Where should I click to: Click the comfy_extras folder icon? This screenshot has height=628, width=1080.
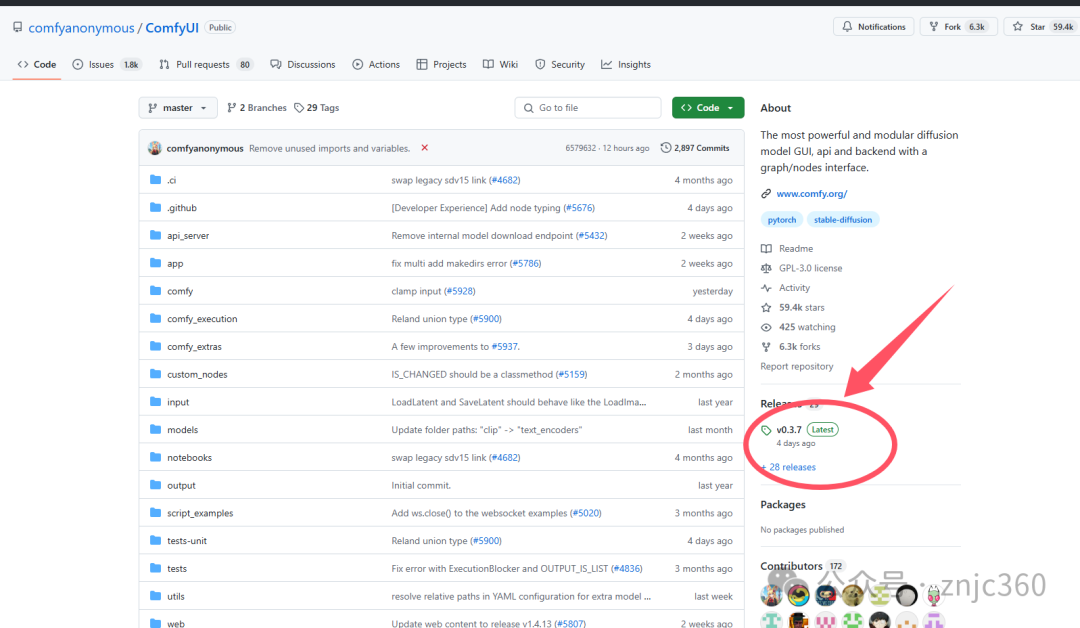(156, 346)
